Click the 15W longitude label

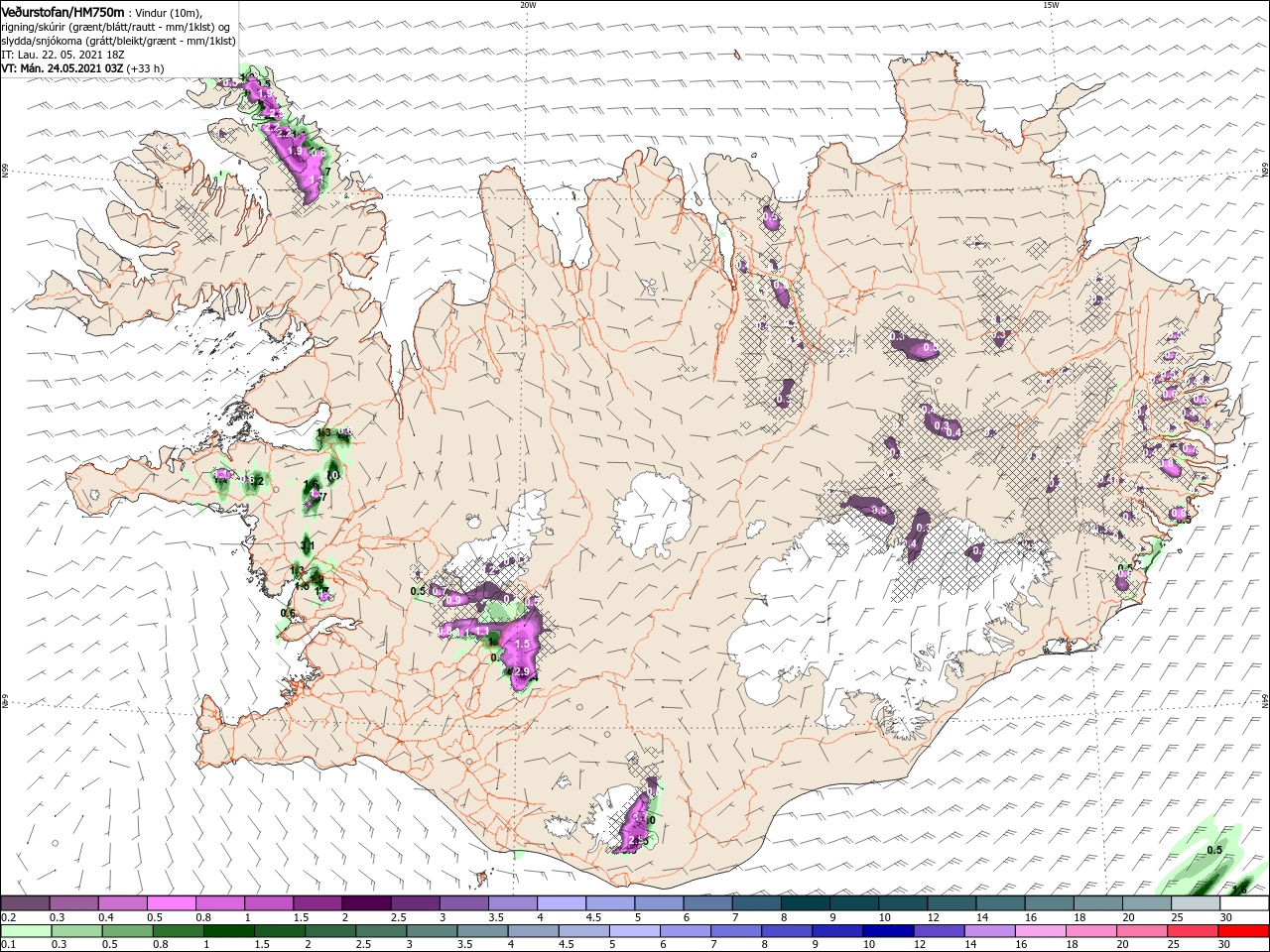pyautogui.click(x=1051, y=5)
